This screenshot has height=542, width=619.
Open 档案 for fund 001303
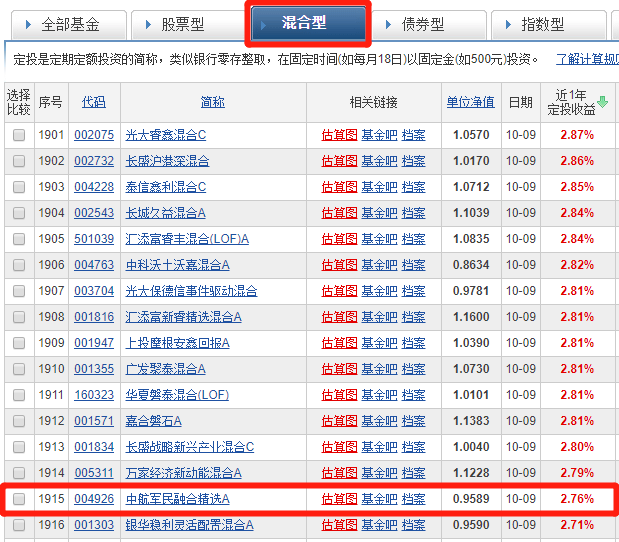coord(413,525)
